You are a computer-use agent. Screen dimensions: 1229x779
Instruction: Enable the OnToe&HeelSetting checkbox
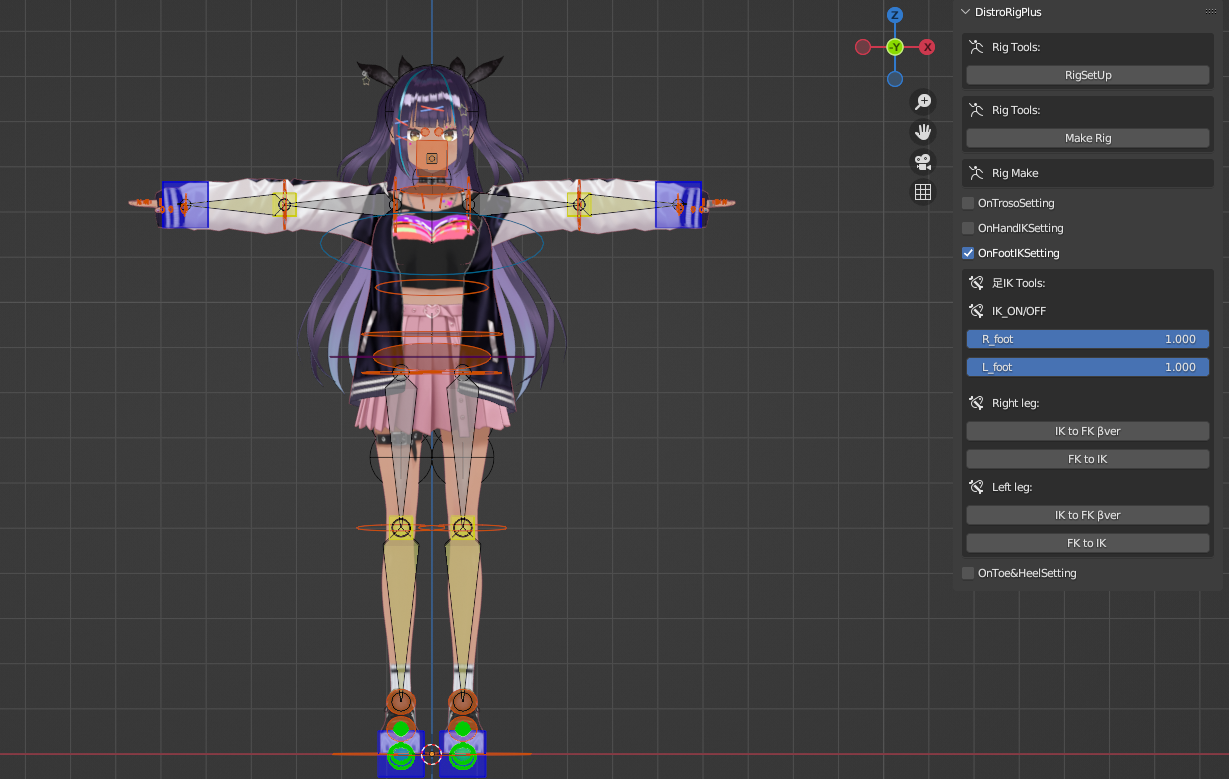[968, 573]
